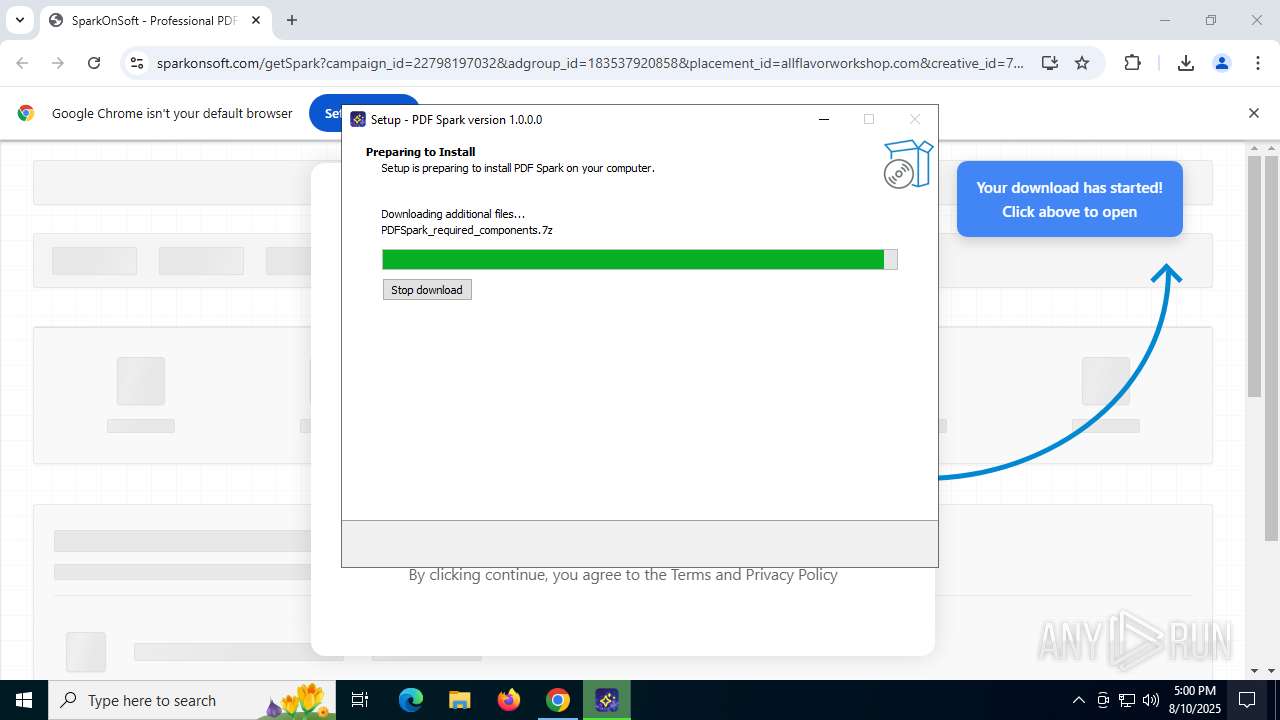Open the Windows notification center
Viewport: 1280px width, 720px height.
1248,700
